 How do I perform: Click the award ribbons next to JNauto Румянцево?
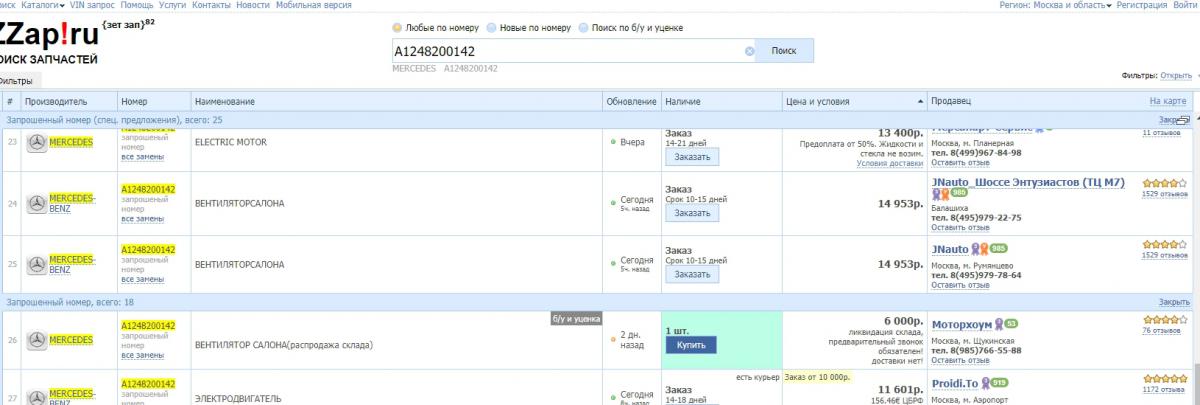(x=980, y=248)
